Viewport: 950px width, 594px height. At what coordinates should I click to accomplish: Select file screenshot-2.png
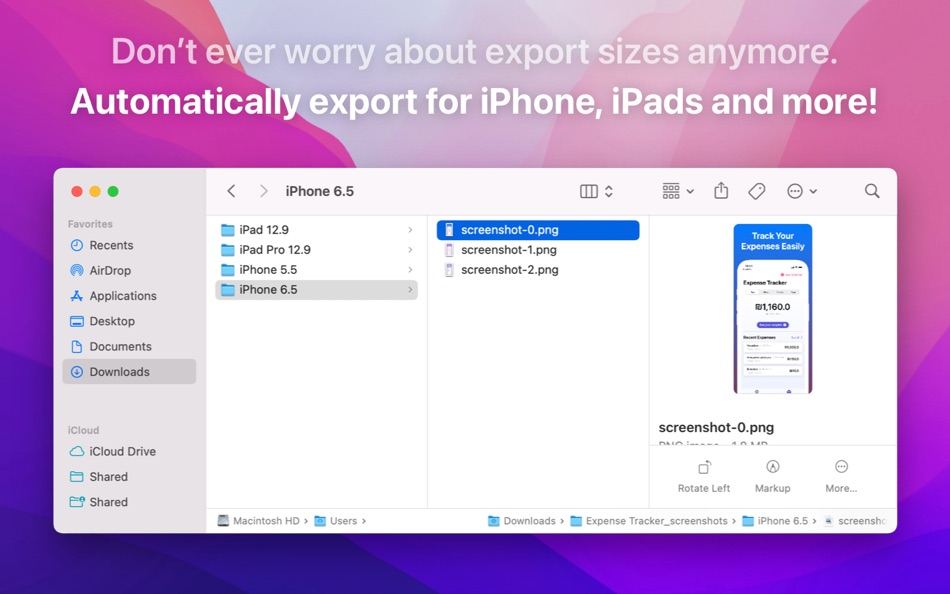538,270
